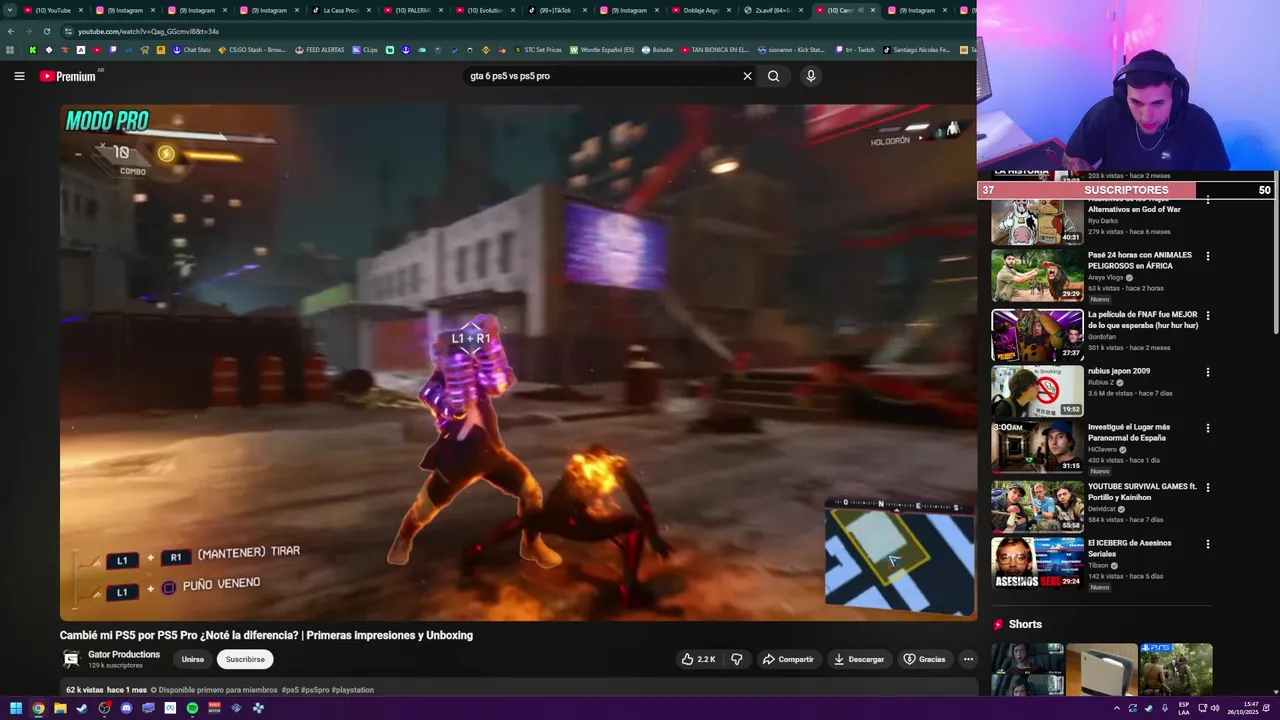Clear the search text with the X

point(747,76)
